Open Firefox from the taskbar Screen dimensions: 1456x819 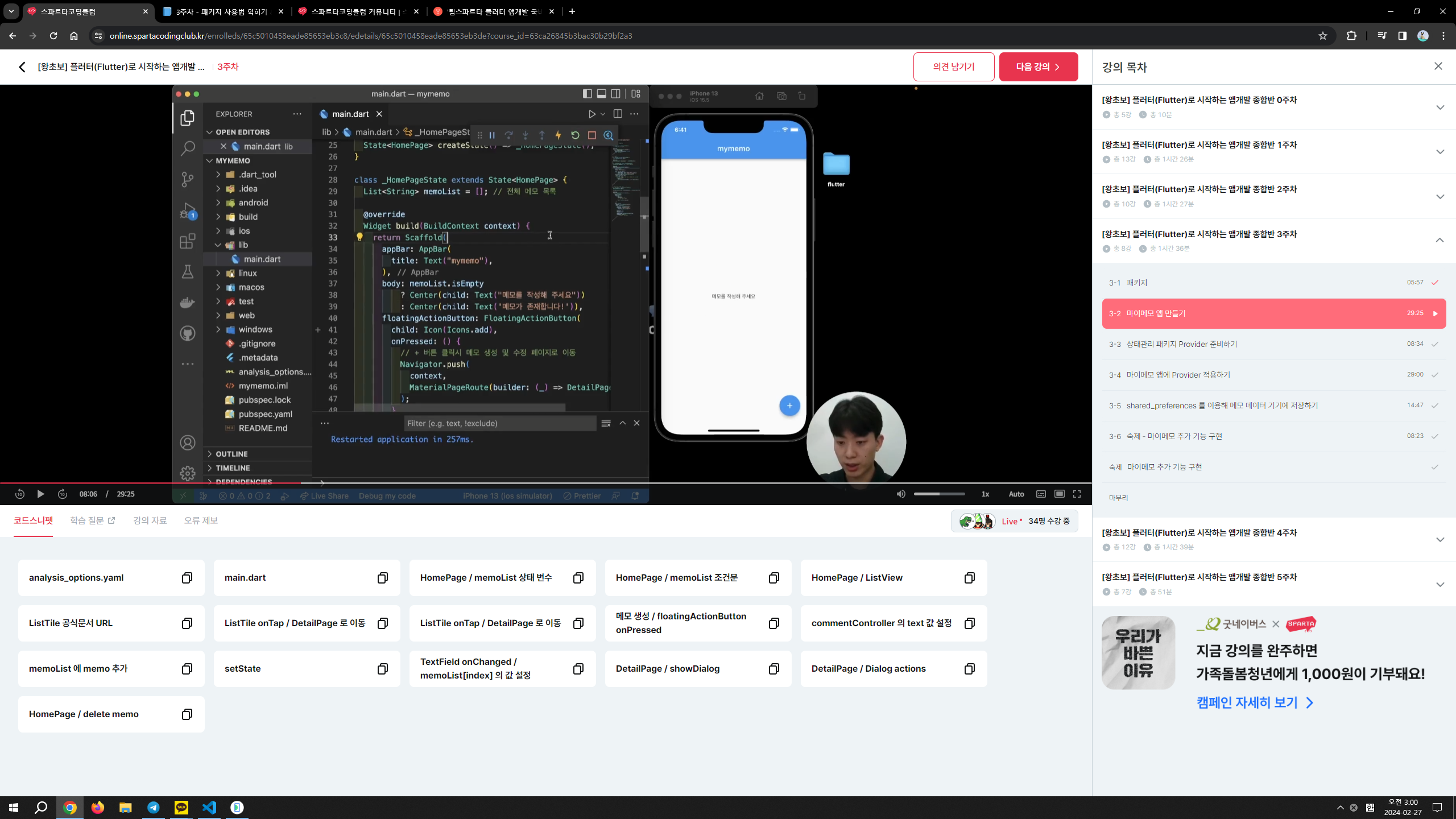point(98,807)
